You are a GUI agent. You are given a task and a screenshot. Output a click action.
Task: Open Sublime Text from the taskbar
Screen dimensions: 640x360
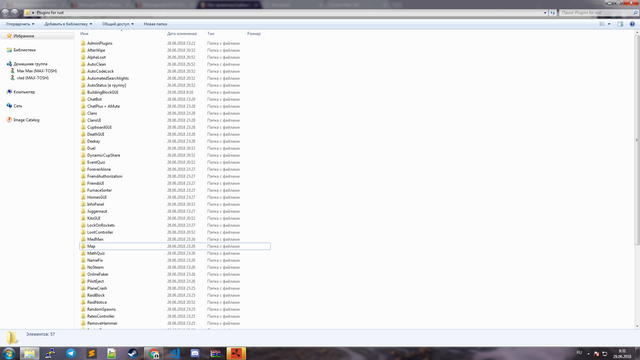(x=91, y=353)
